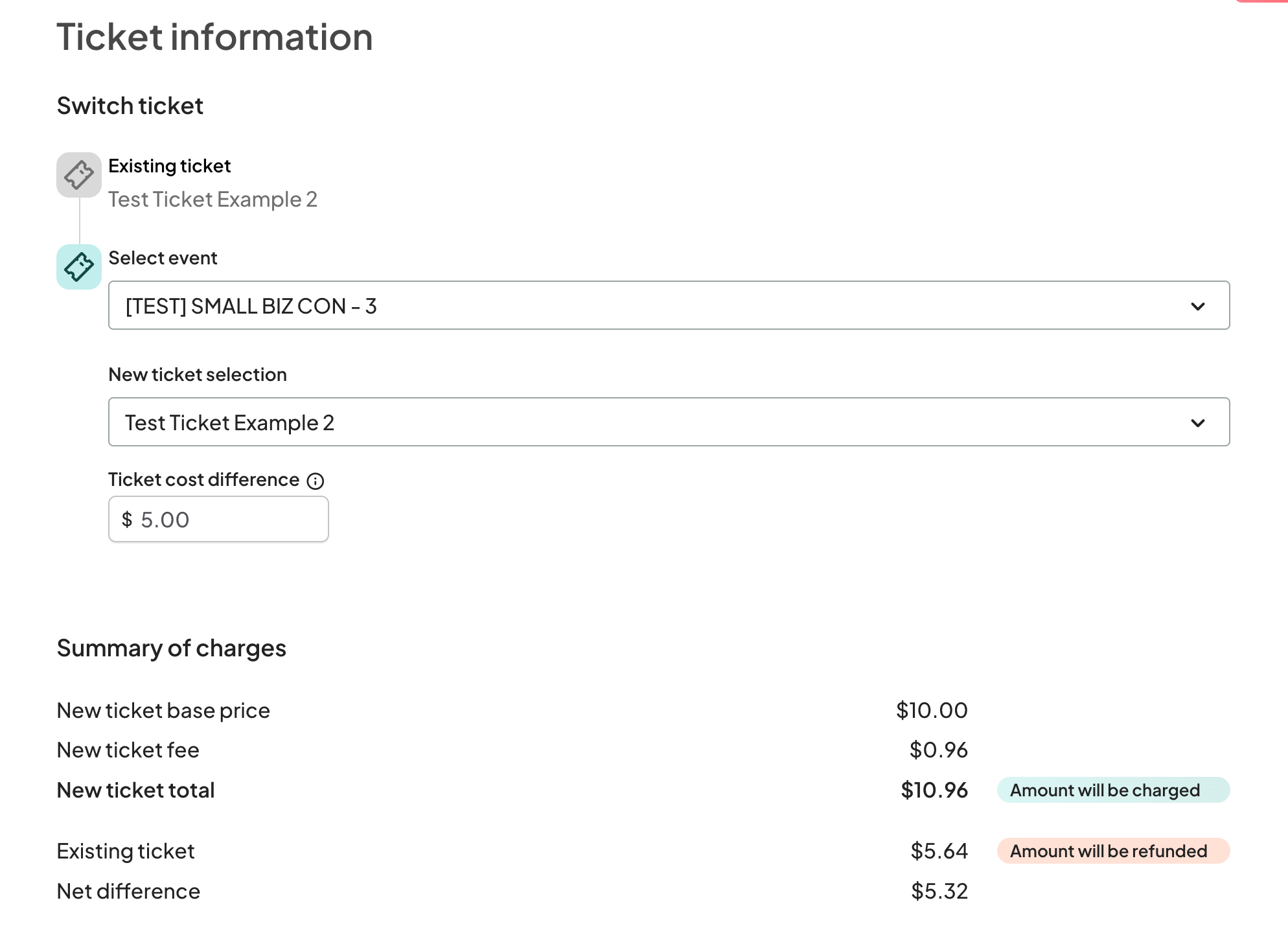Click the Summary of charges heading
The width and height of the screenshot is (1288, 933).
coord(171,648)
